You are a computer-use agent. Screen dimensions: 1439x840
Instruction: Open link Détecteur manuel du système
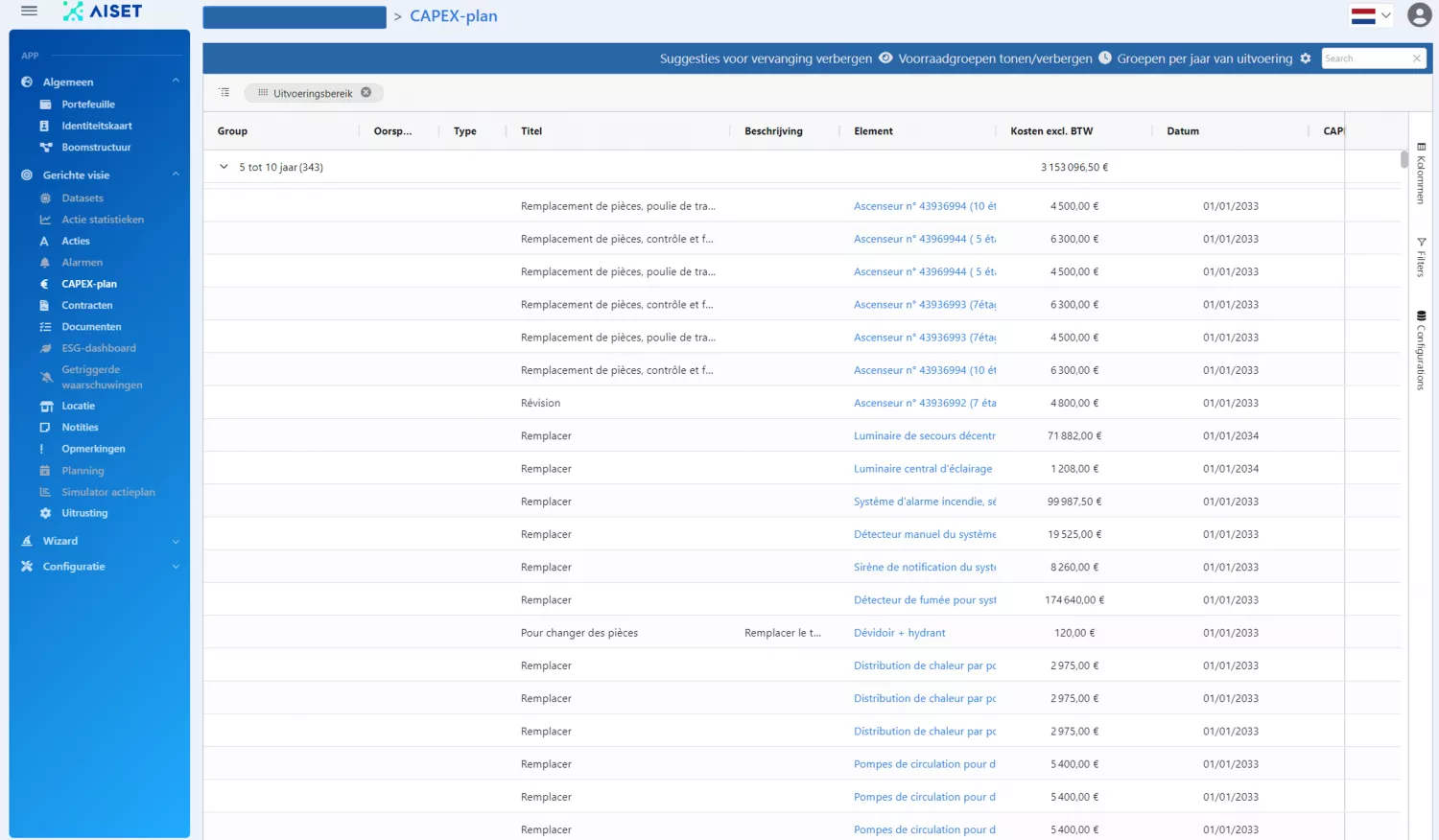pyautogui.click(x=925, y=534)
